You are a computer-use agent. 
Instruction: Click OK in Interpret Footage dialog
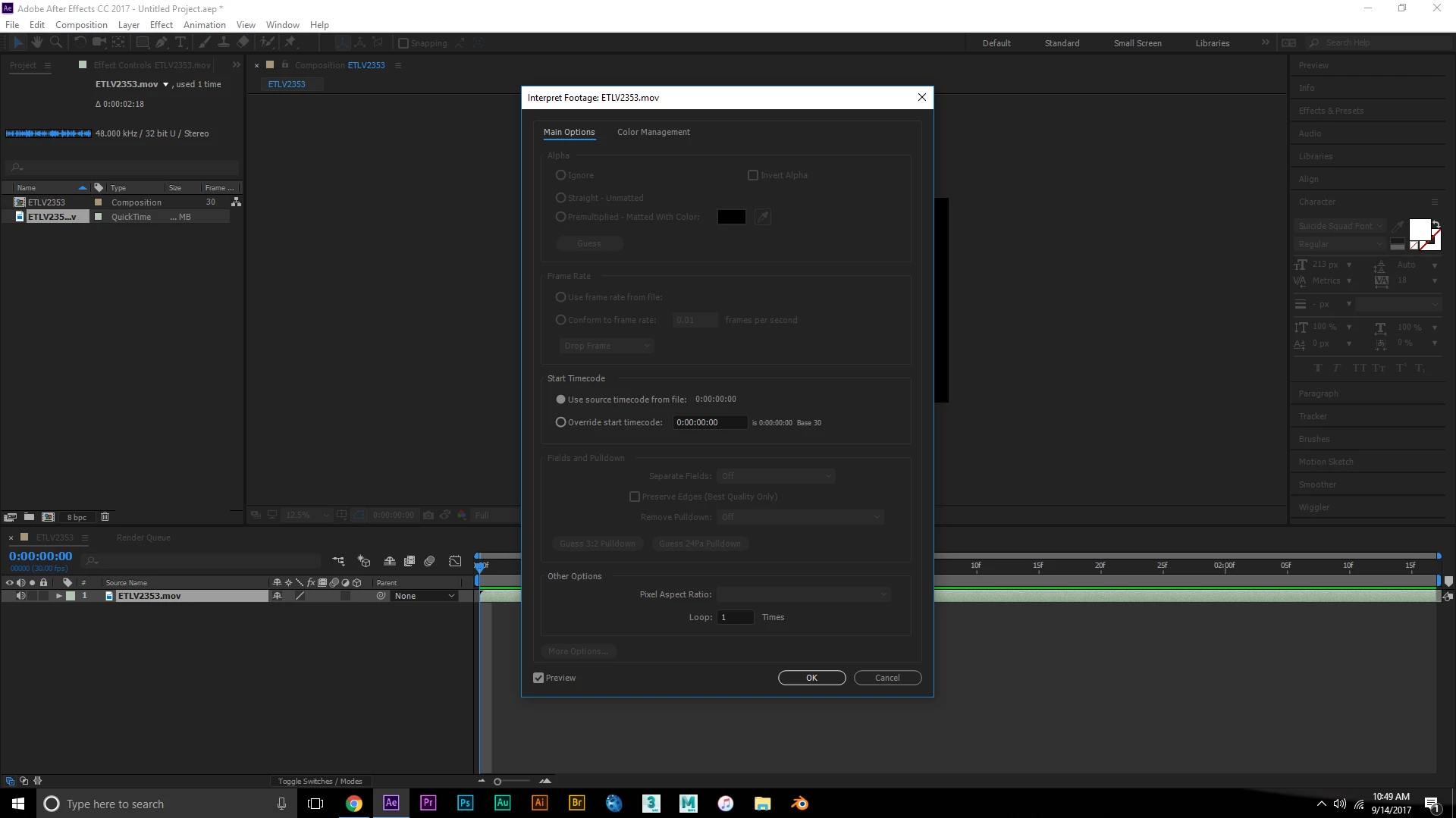click(811, 678)
